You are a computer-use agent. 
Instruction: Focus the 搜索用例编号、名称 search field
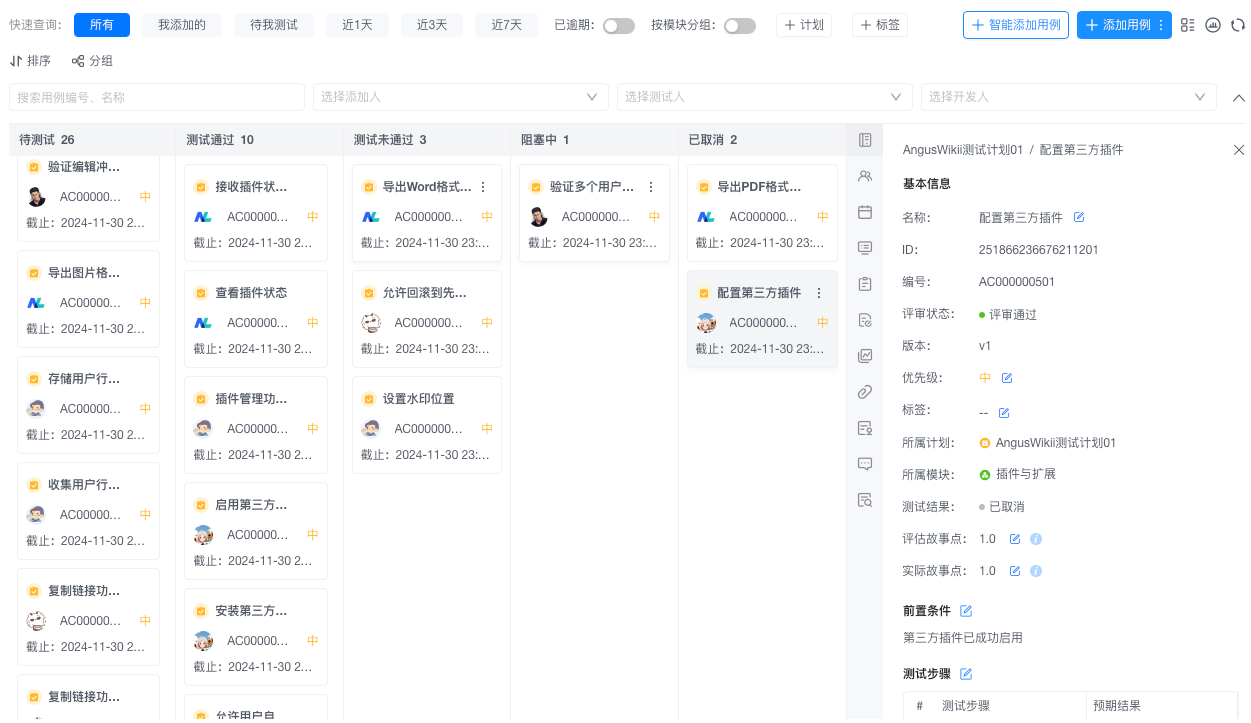tap(157, 97)
